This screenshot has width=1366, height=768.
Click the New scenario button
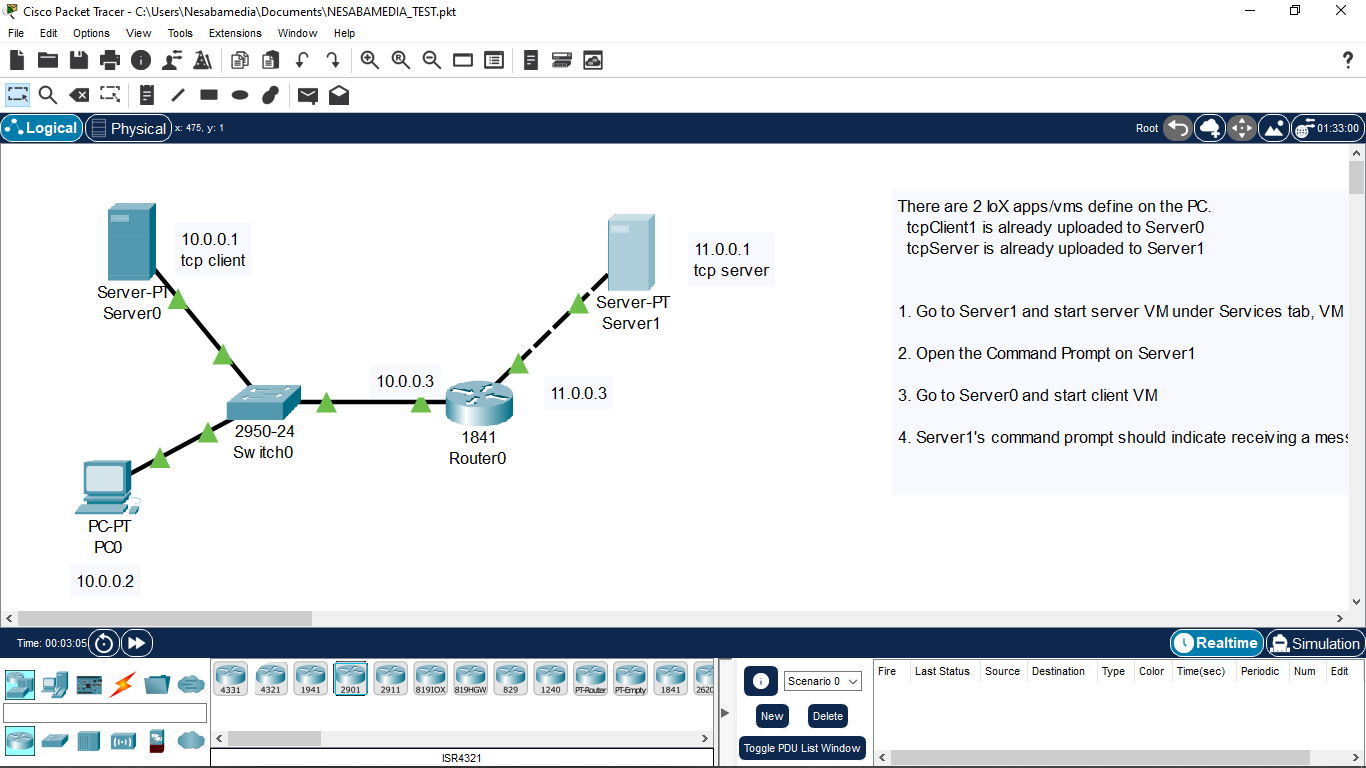pyautogui.click(x=772, y=716)
